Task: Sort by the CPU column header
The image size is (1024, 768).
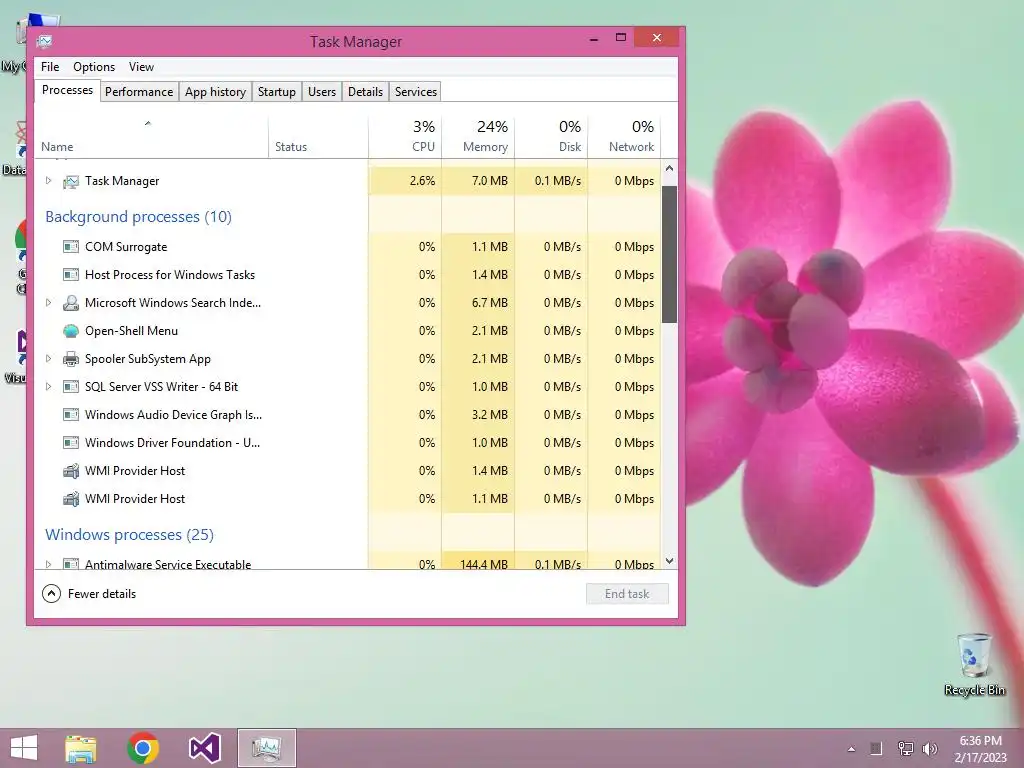Action: coord(405,137)
